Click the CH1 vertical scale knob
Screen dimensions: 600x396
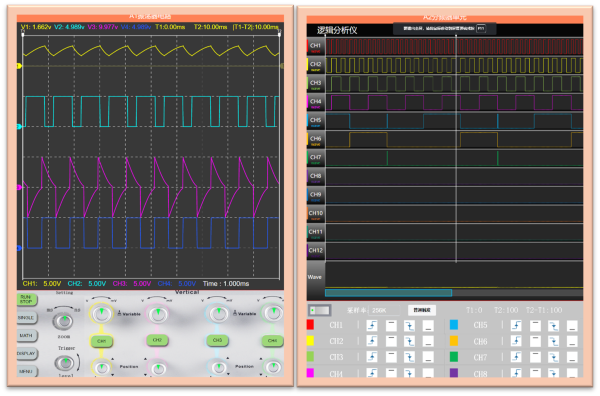(x=101, y=314)
